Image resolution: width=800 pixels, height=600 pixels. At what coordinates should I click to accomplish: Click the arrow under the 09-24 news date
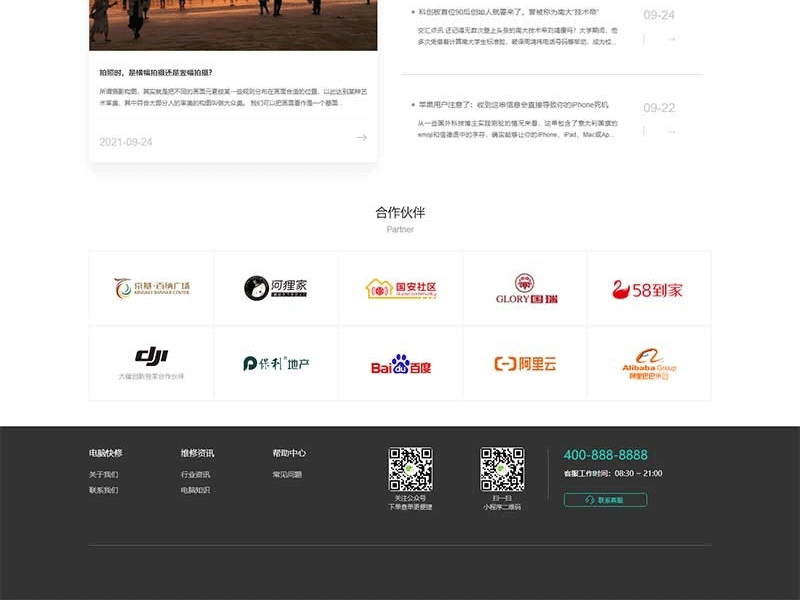[671, 39]
